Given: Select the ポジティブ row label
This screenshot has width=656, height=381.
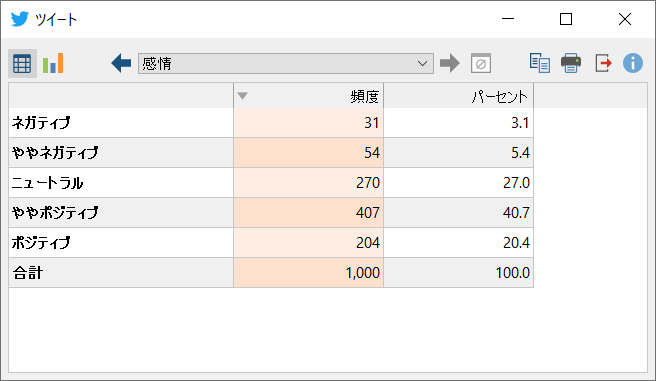Looking at the screenshot, I should coord(41,243).
